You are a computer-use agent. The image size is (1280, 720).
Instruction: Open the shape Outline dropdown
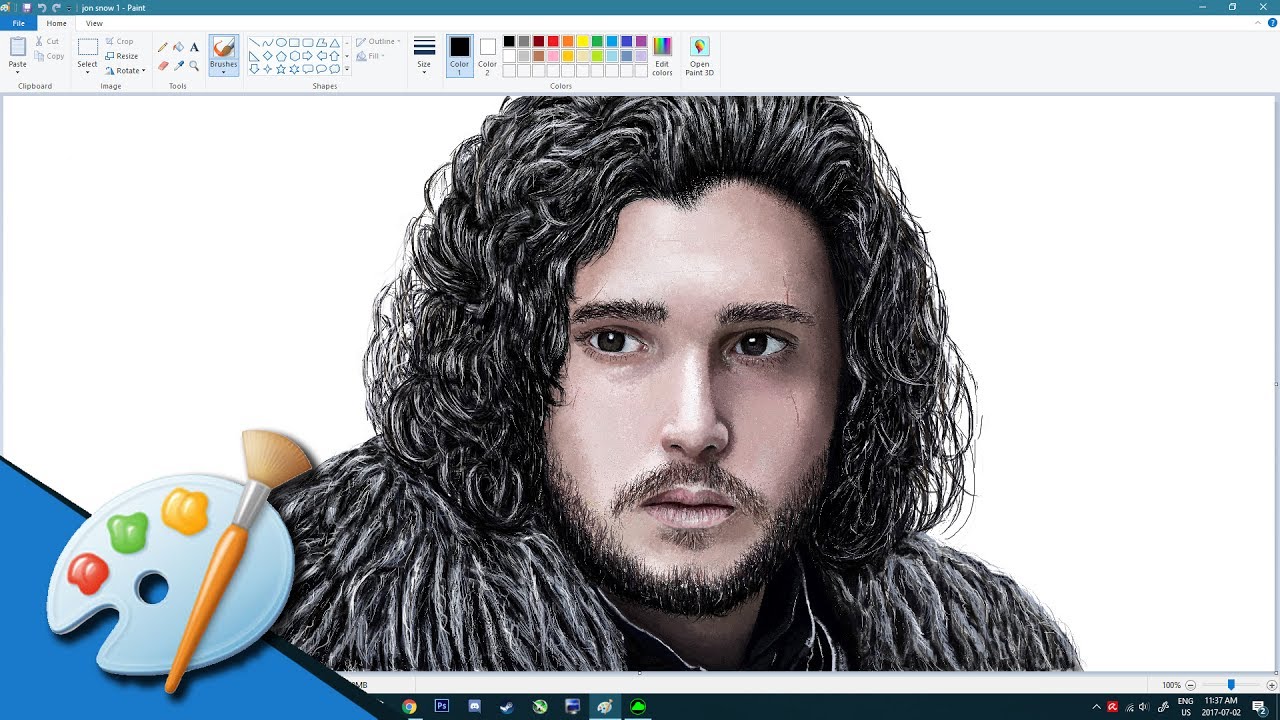click(378, 42)
